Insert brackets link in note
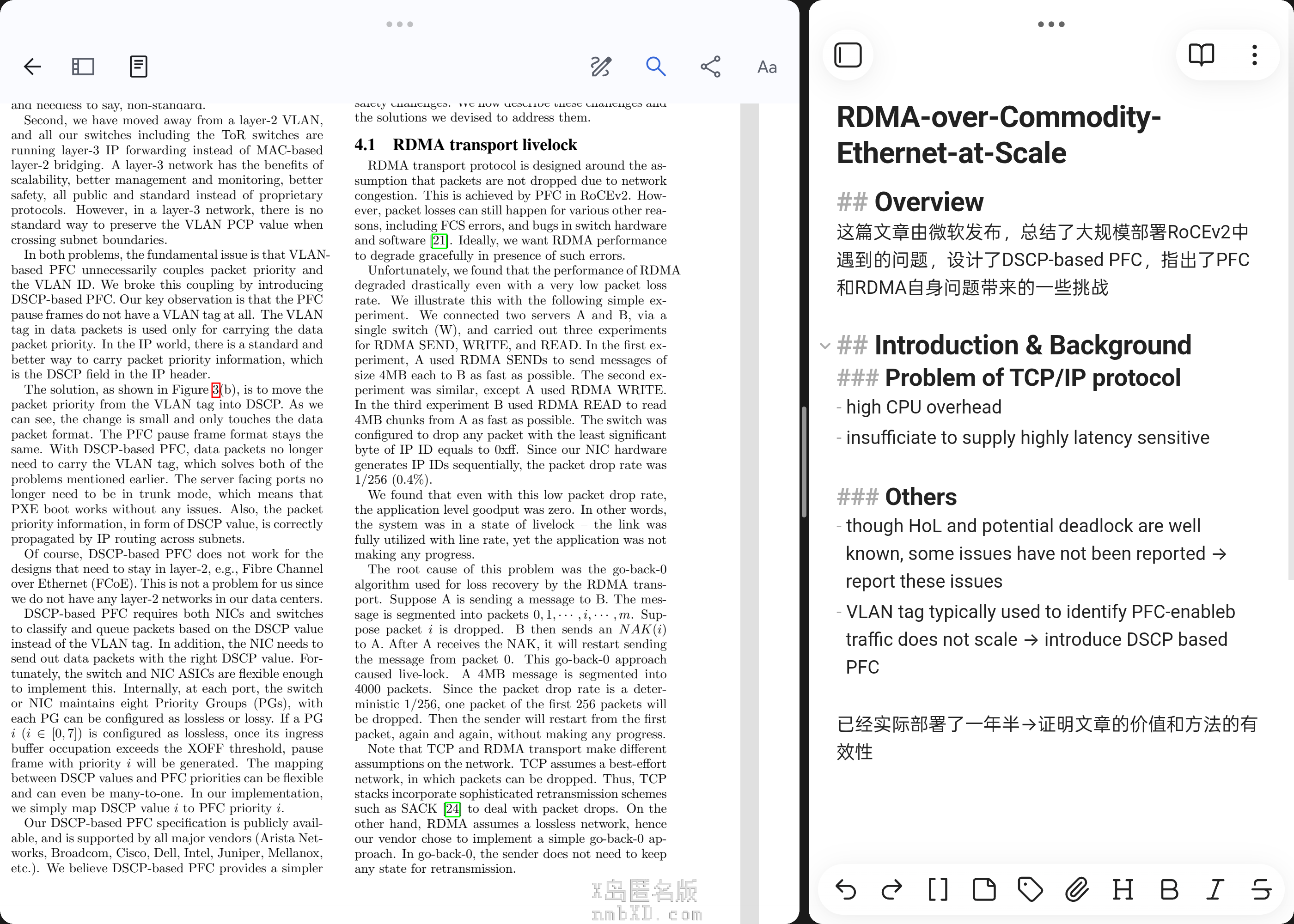This screenshot has width=1294, height=924. click(x=938, y=889)
